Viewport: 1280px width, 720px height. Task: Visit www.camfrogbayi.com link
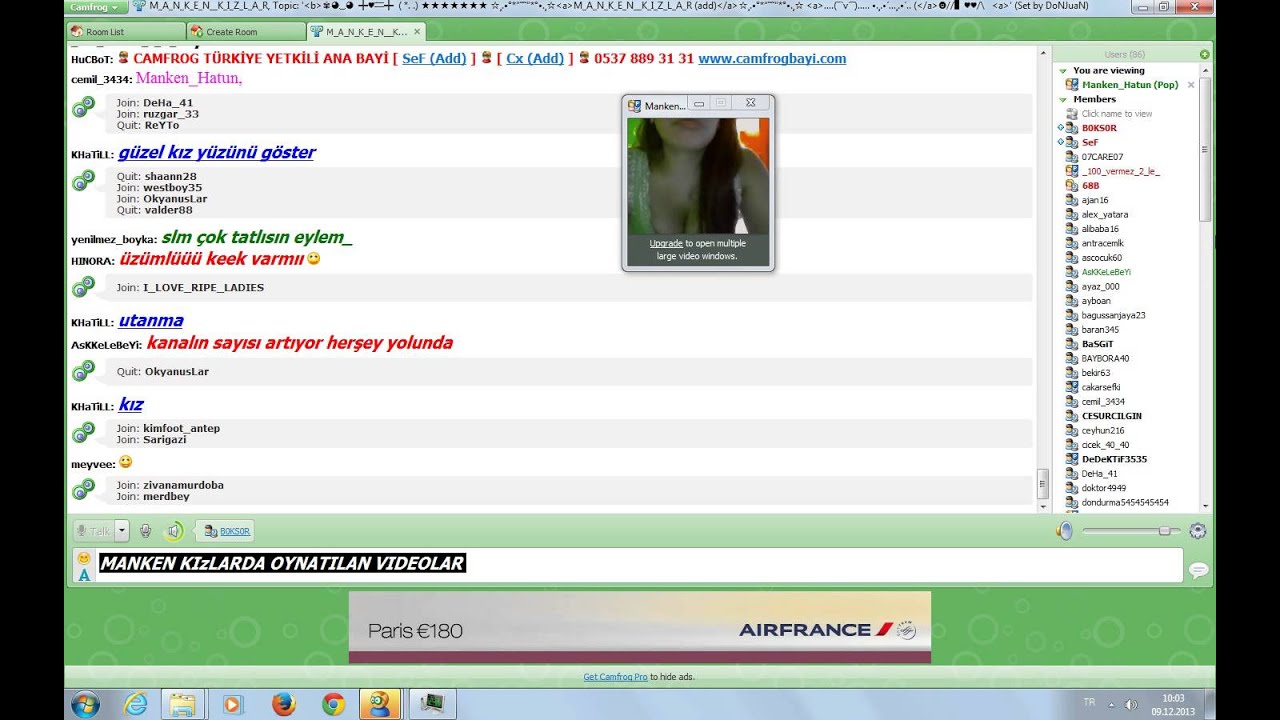[772, 58]
